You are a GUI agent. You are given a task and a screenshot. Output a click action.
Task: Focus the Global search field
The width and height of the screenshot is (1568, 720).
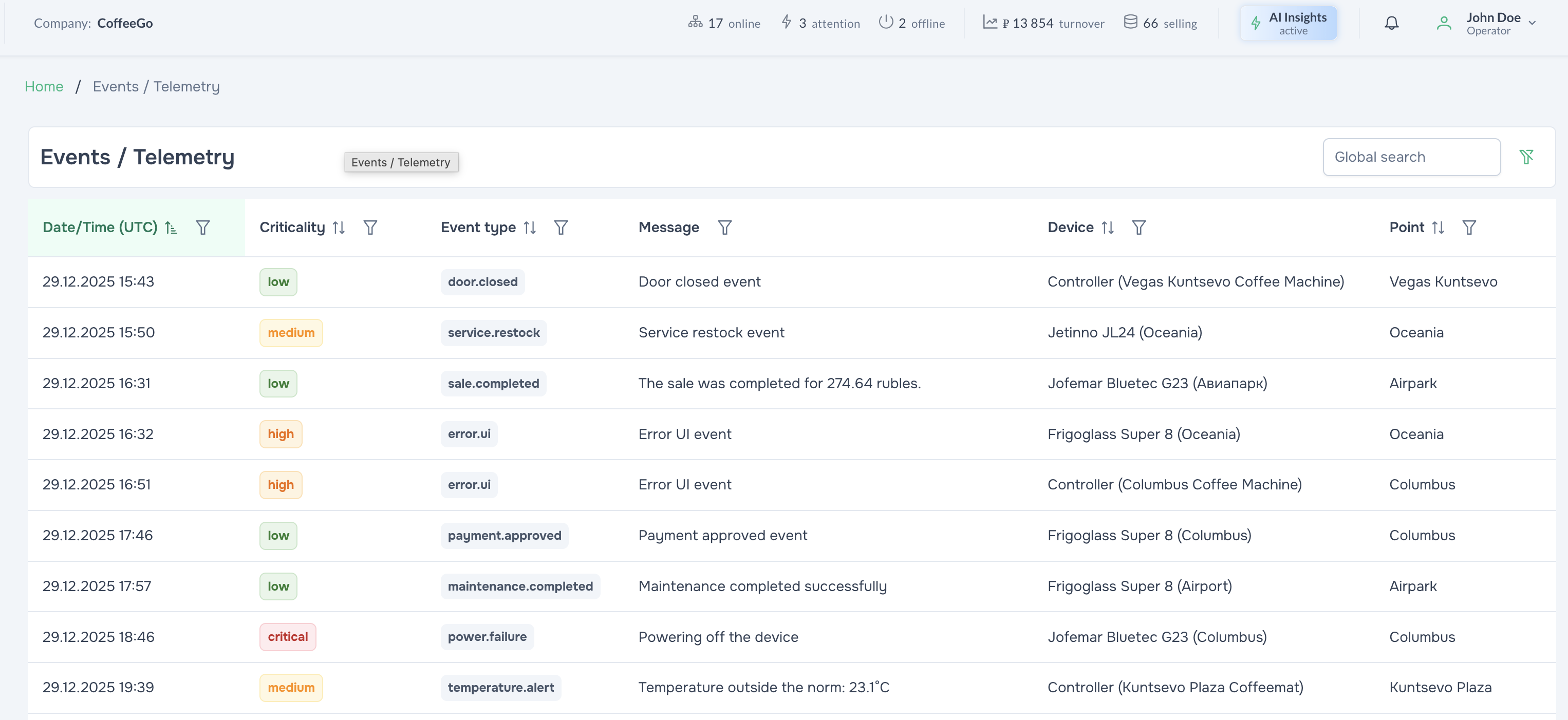(1411, 157)
